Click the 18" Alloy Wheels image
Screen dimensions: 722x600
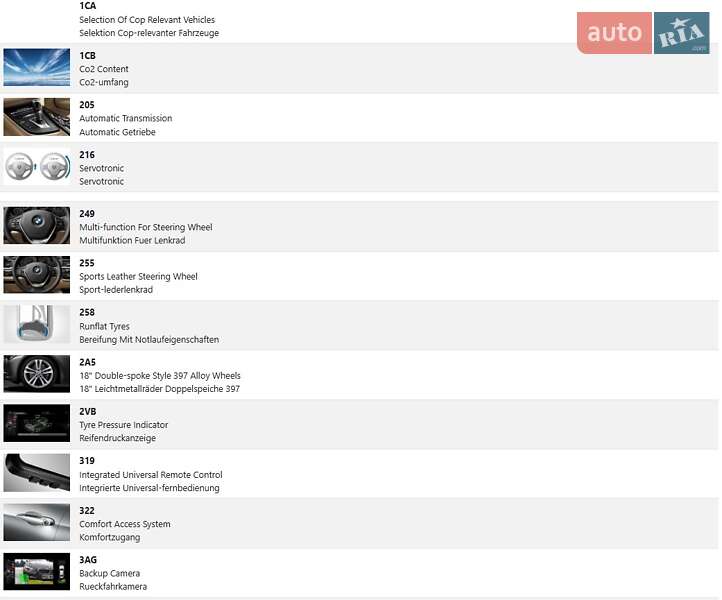tap(37, 374)
